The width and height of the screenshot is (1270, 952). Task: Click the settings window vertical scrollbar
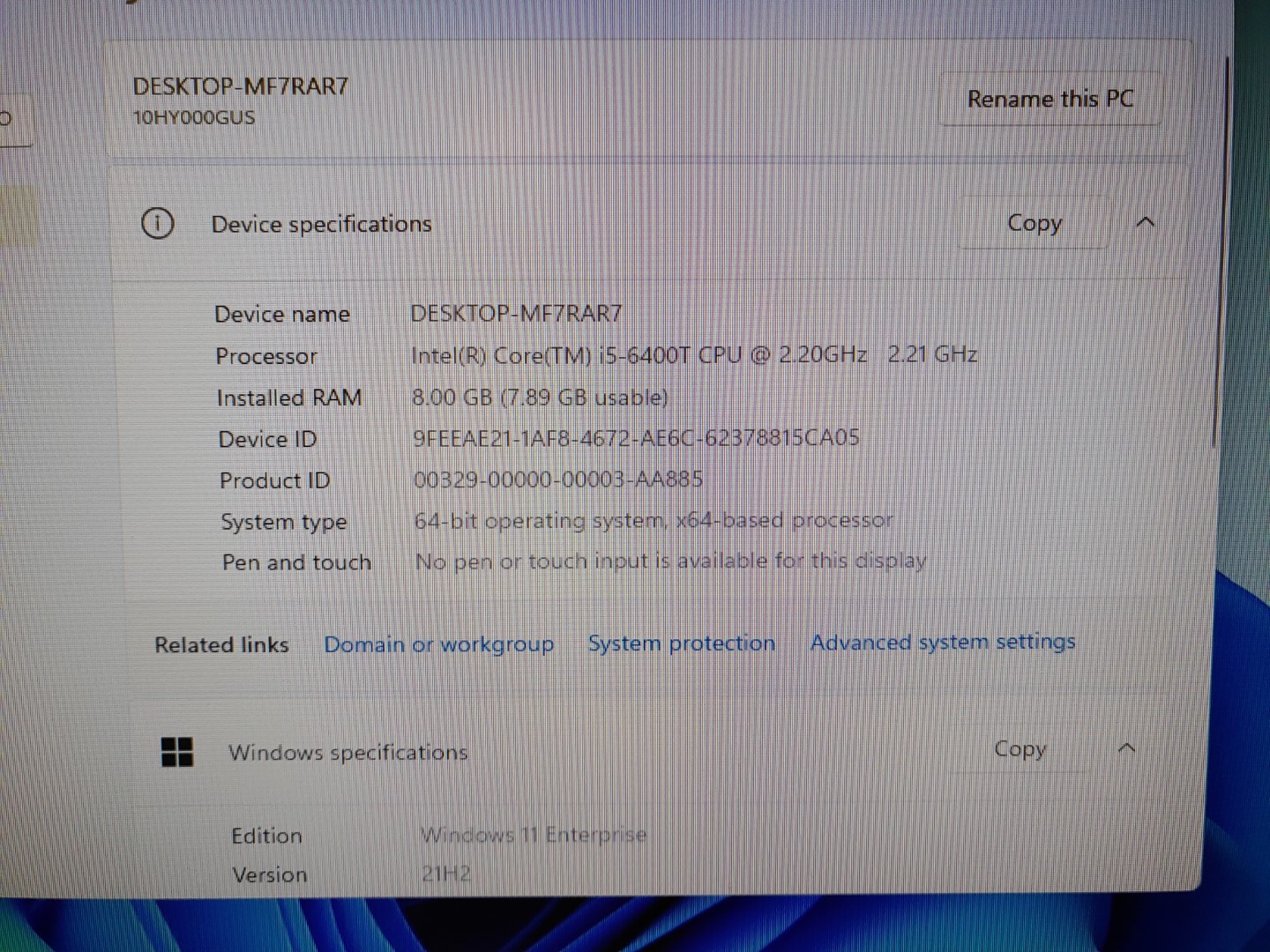tap(1221, 251)
